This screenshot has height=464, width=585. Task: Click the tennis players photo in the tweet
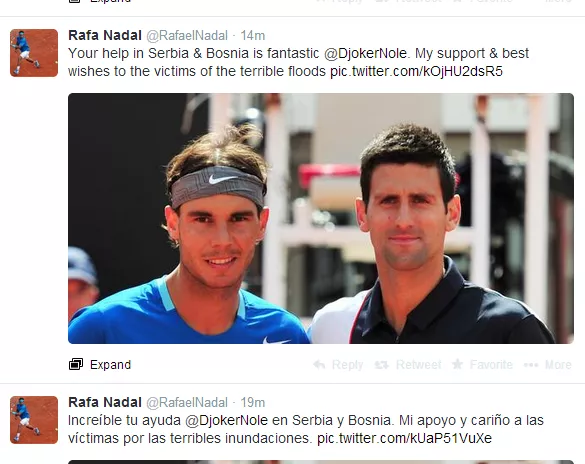pyautogui.click(x=321, y=218)
